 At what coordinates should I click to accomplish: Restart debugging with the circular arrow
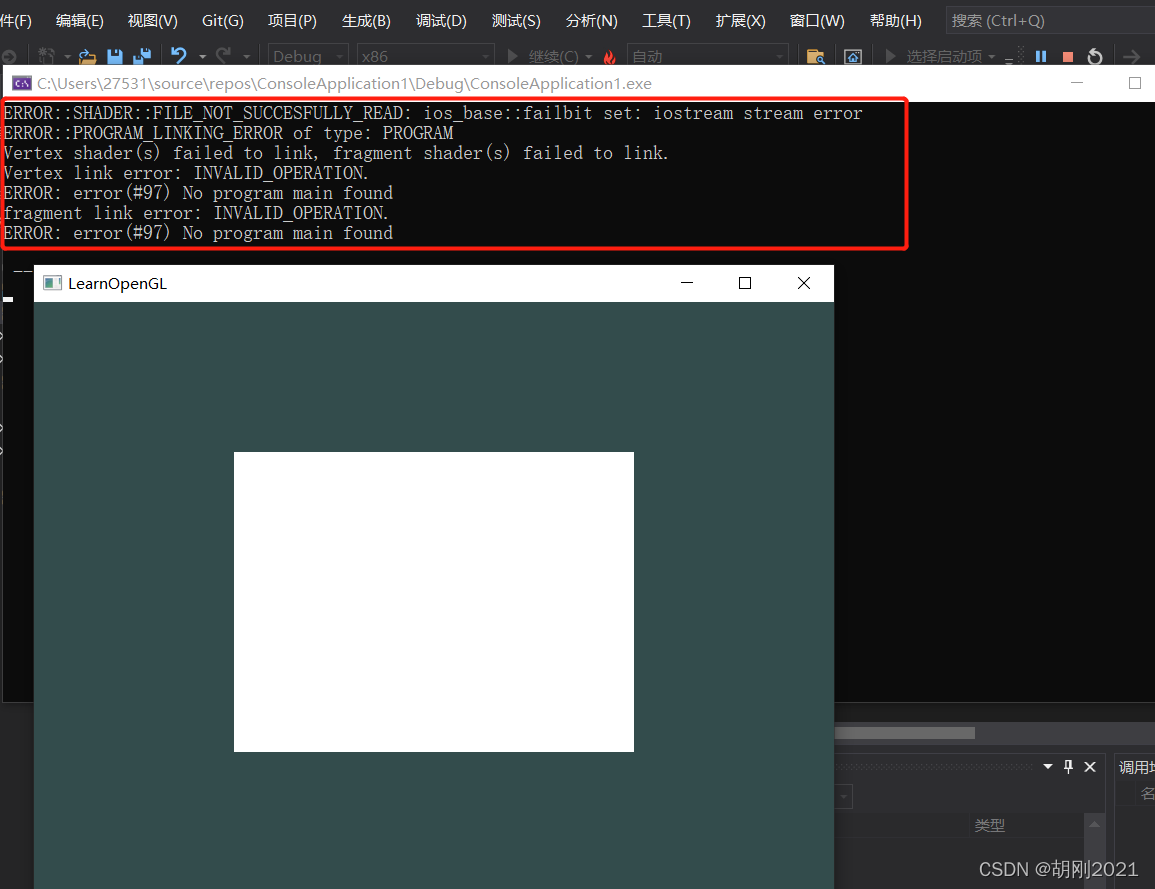[1095, 56]
